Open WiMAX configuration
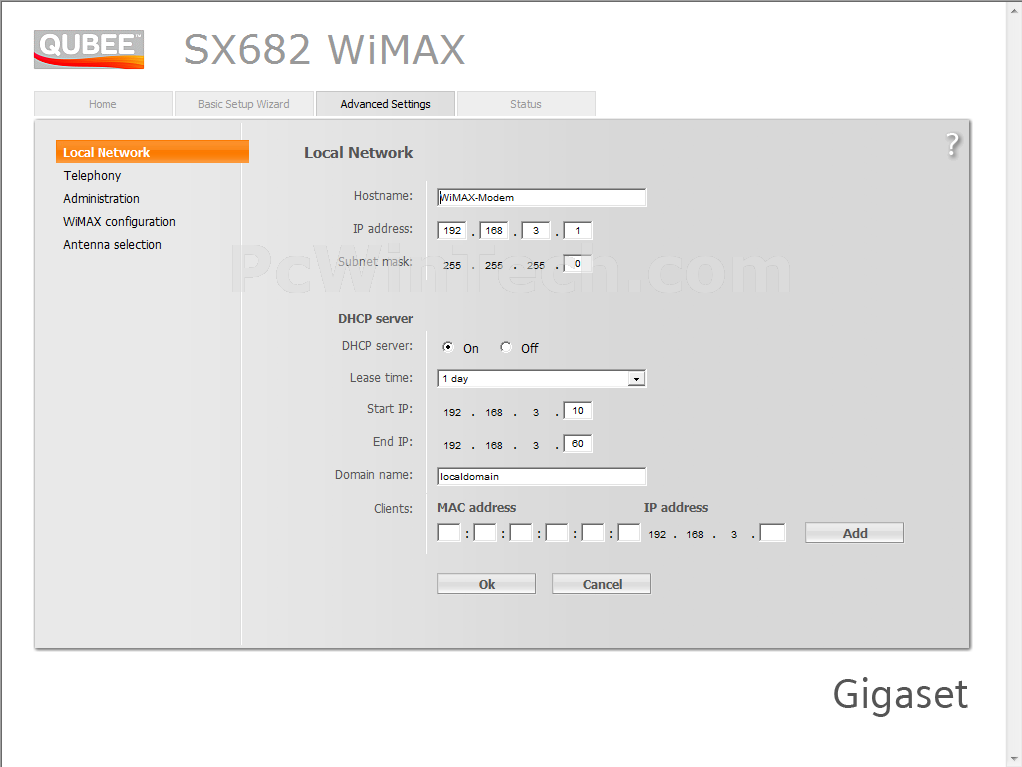This screenshot has width=1022, height=767. pos(119,222)
